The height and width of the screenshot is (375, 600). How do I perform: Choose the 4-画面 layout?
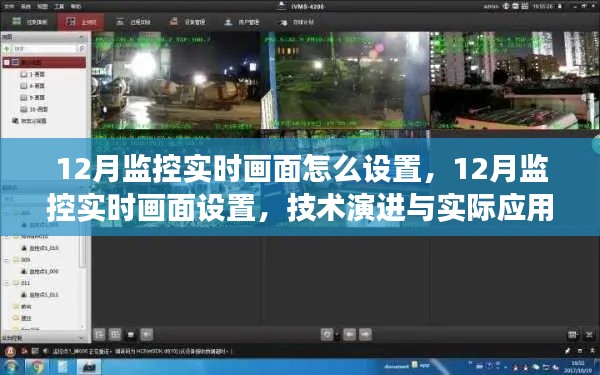[x=33, y=86]
